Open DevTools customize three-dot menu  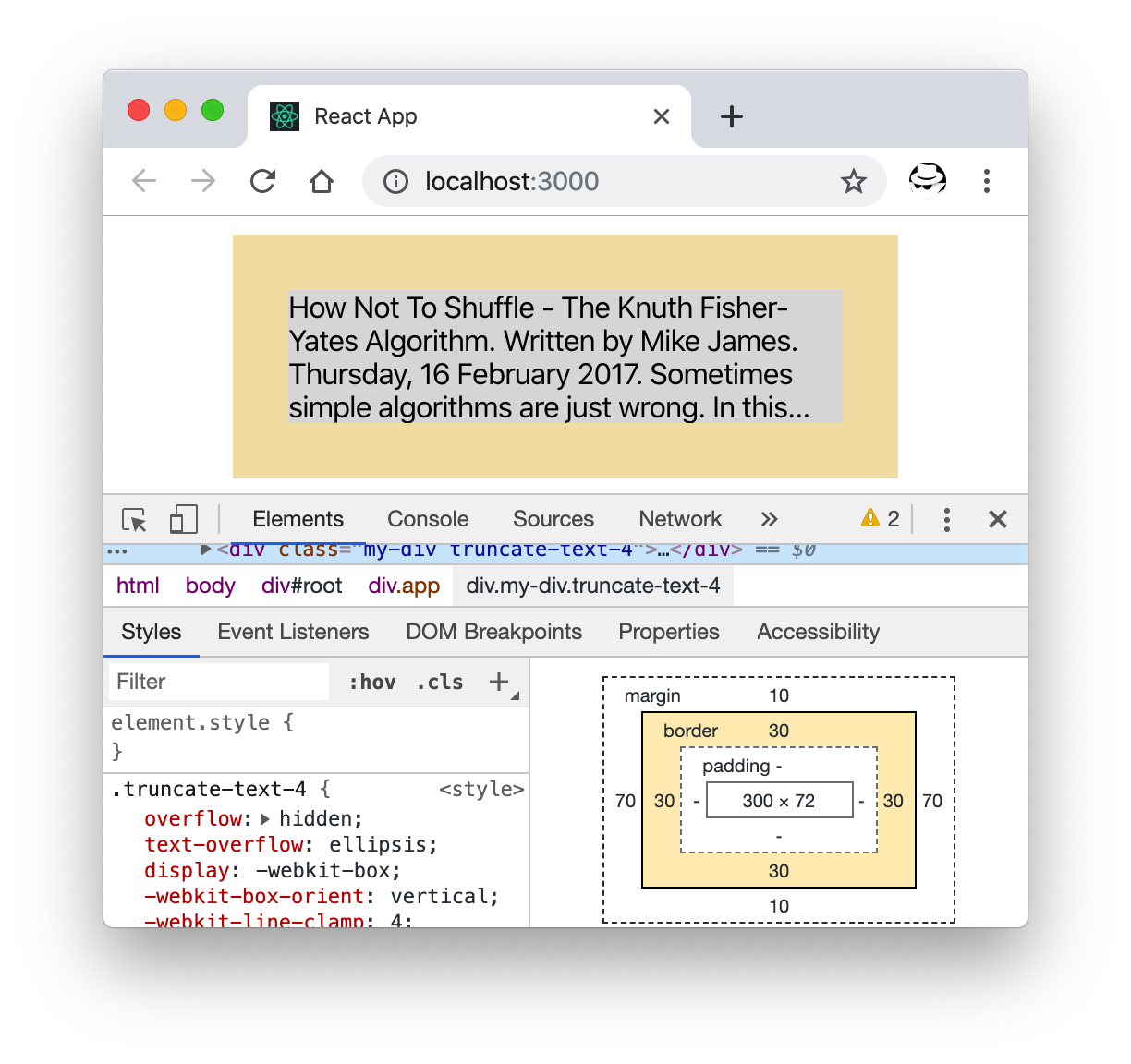click(946, 519)
